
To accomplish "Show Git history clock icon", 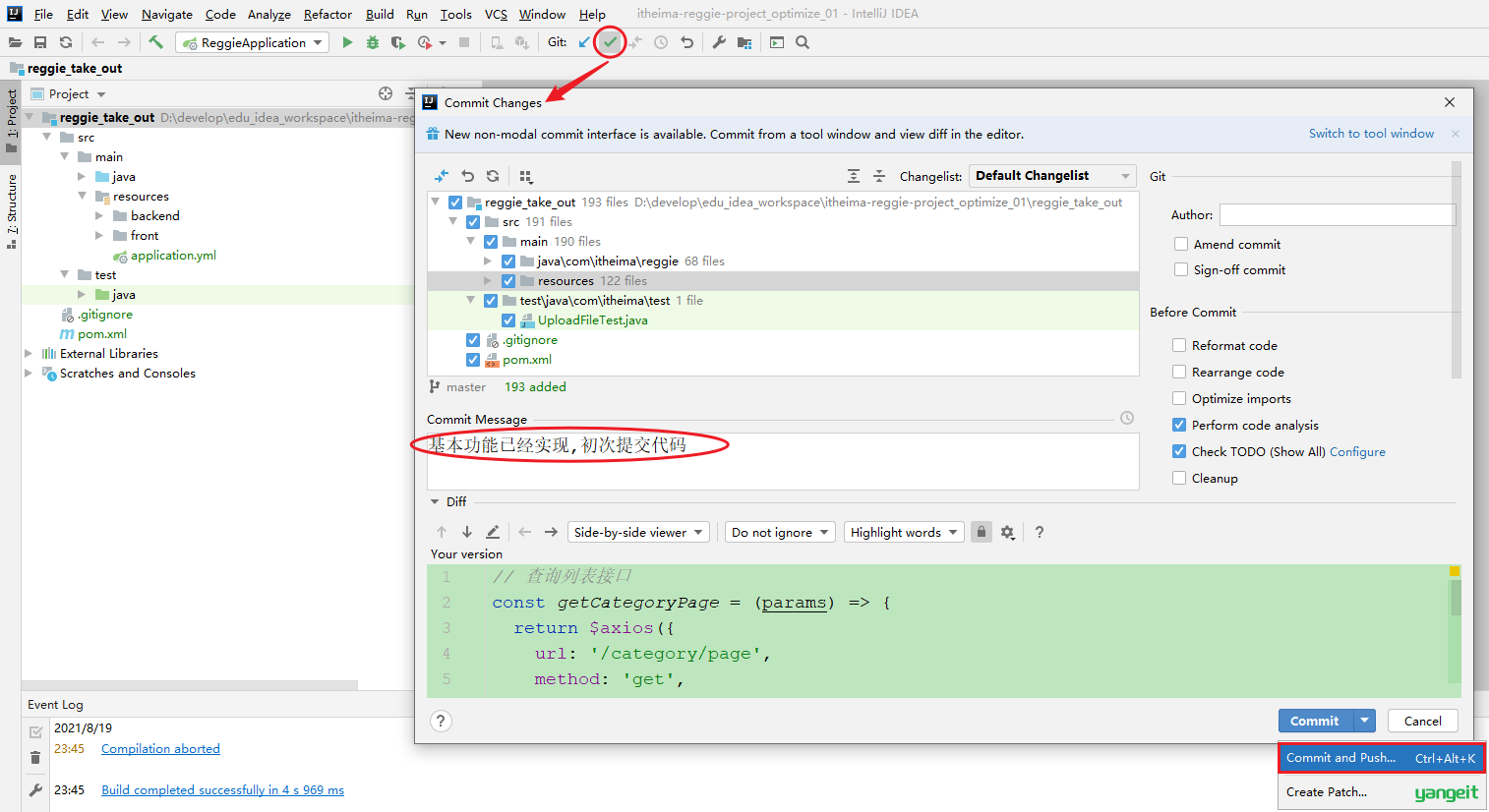I will point(661,42).
